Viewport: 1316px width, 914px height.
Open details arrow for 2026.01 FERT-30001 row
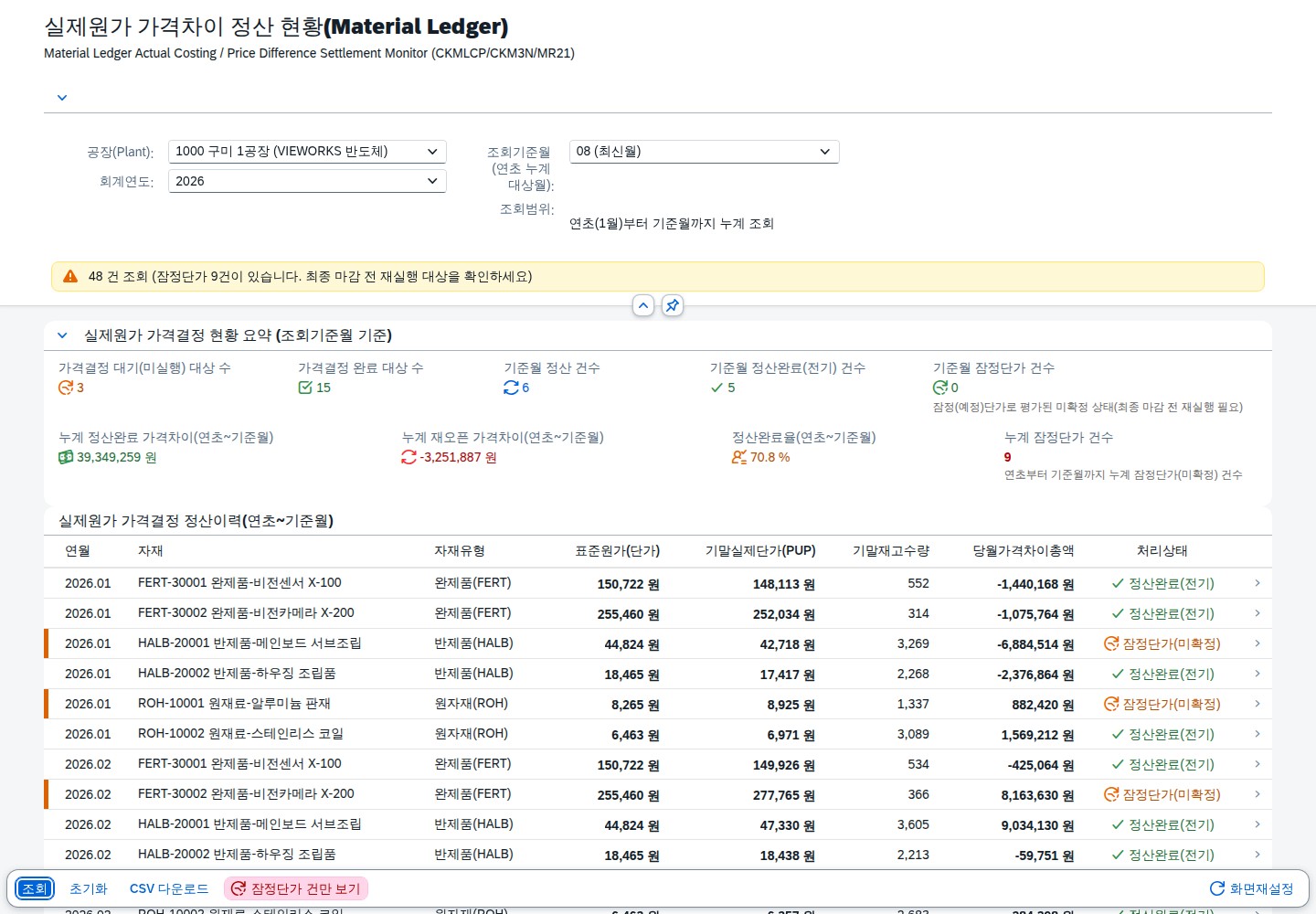[1258, 583]
